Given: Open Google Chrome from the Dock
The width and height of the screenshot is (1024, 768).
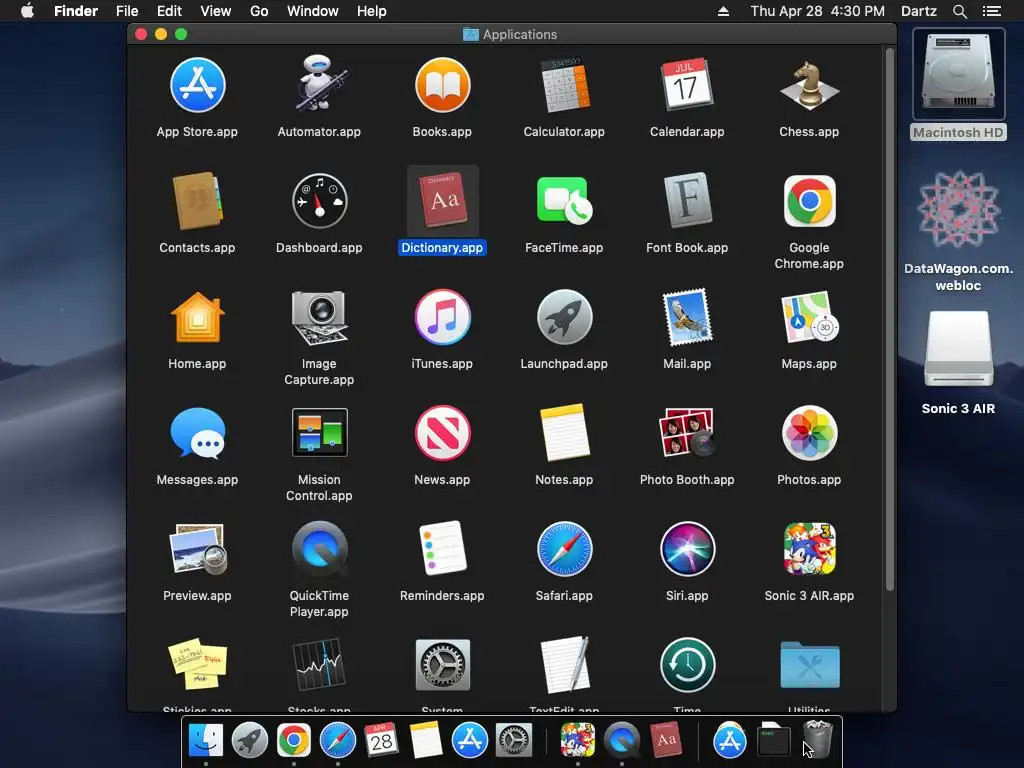Looking at the screenshot, I should click(x=294, y=740).
